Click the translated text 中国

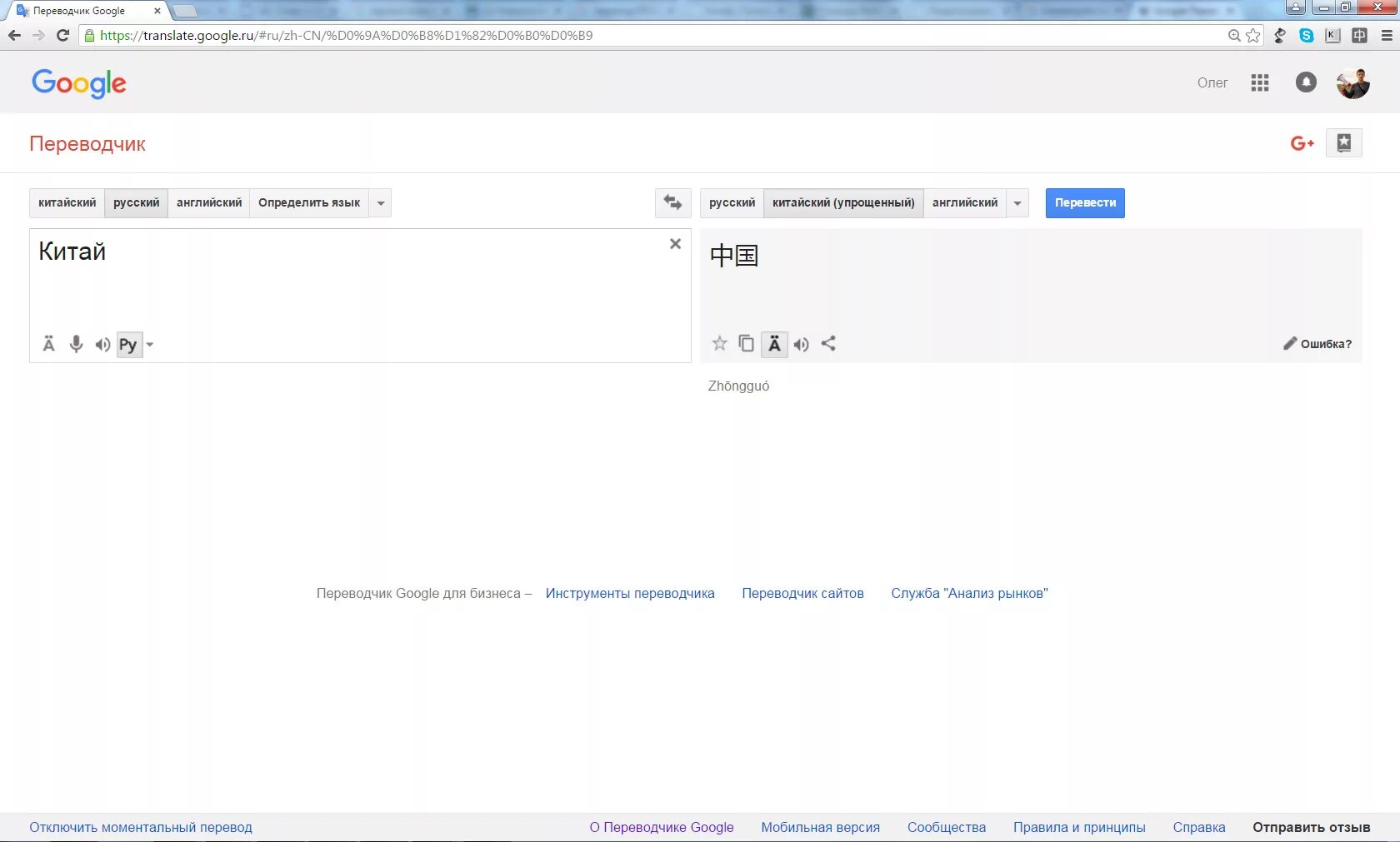734,255
